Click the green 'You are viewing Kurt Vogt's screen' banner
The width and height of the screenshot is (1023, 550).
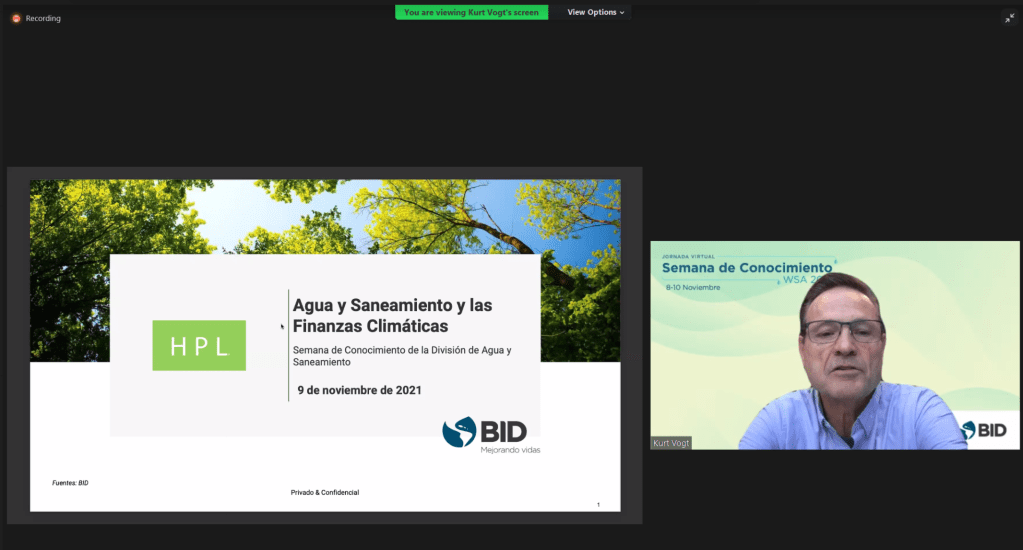471,12
